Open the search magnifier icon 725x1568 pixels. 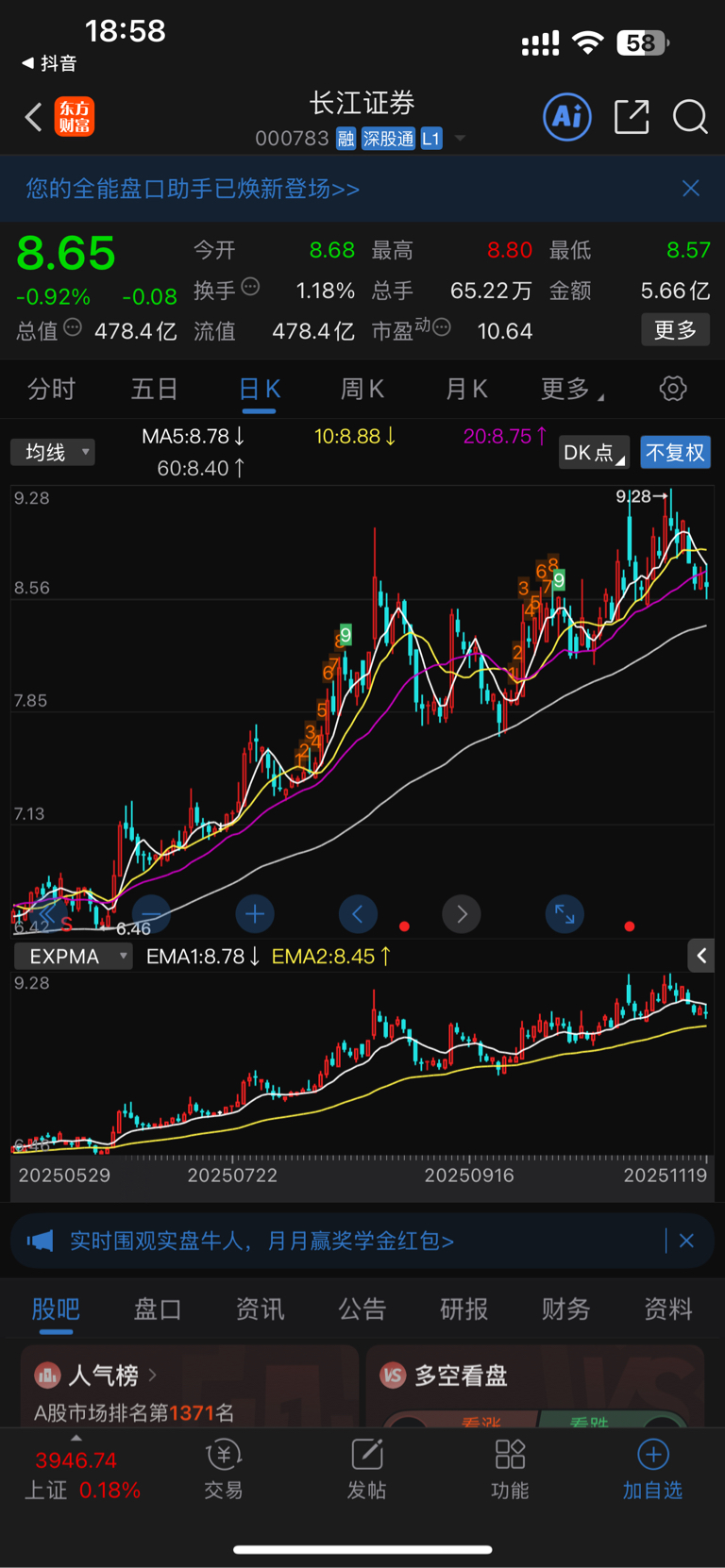pyautogui.click(x=690, y=117)
